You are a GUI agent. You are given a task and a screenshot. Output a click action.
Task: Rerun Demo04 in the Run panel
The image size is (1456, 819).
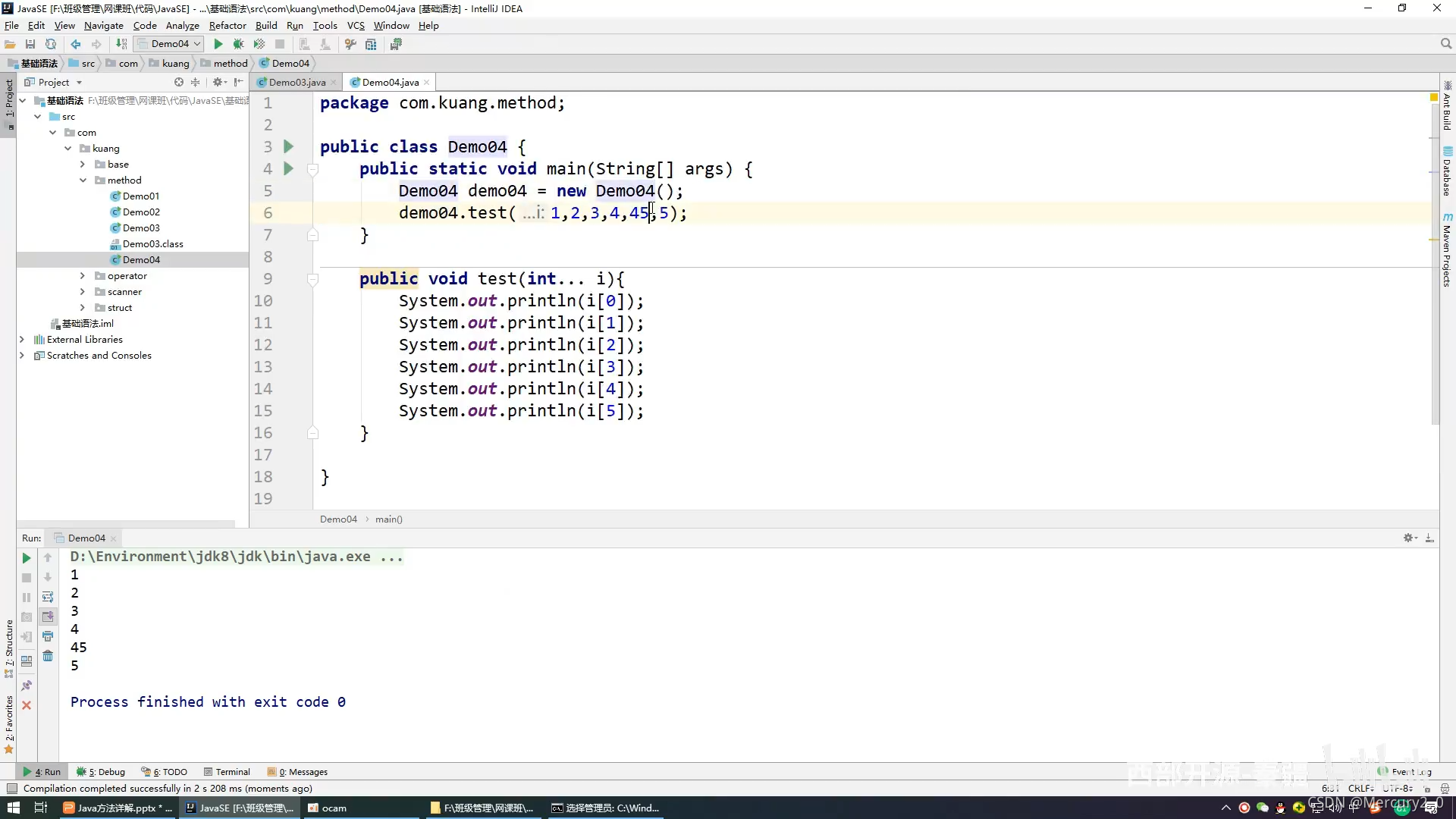(x=27, y=558)
